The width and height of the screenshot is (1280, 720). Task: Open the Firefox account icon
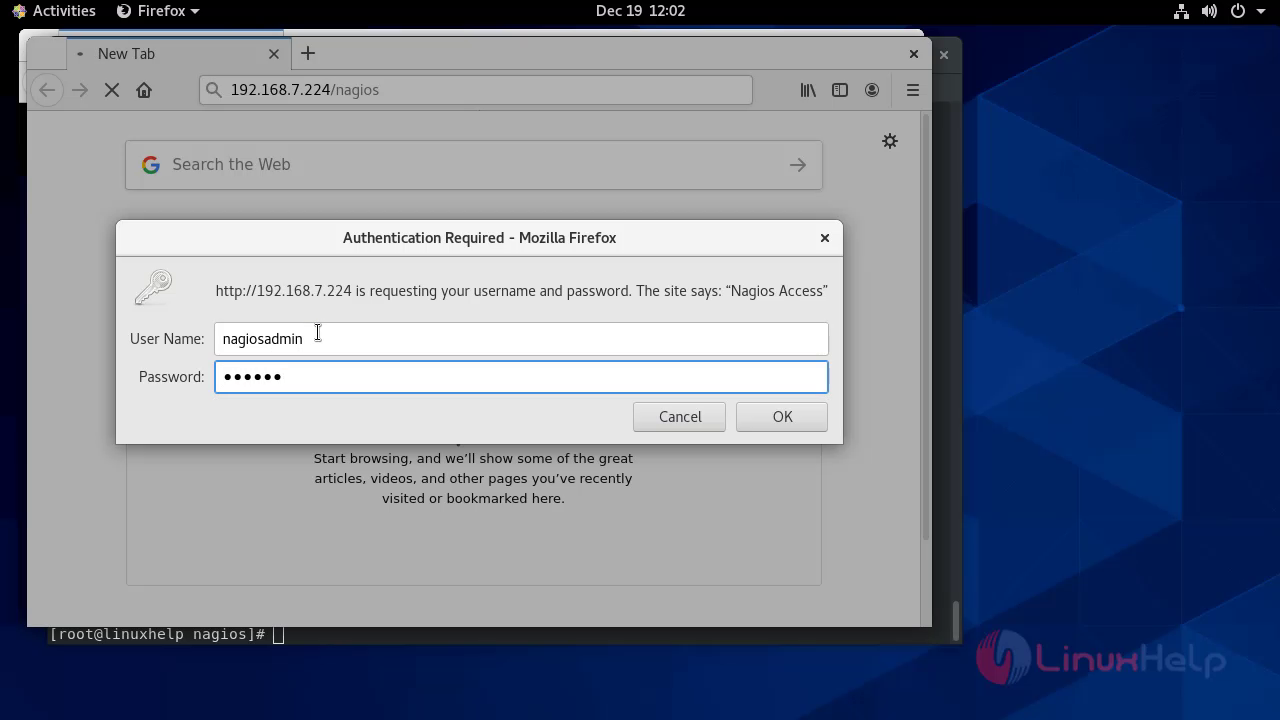(x=872, y=90)
